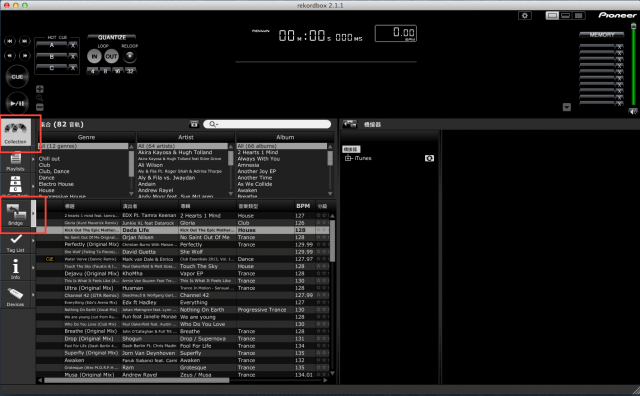This screenshot has height=396, width=640.
Task: Select 'Chill out' in the Genre list
Action: (x=49, y=159)
